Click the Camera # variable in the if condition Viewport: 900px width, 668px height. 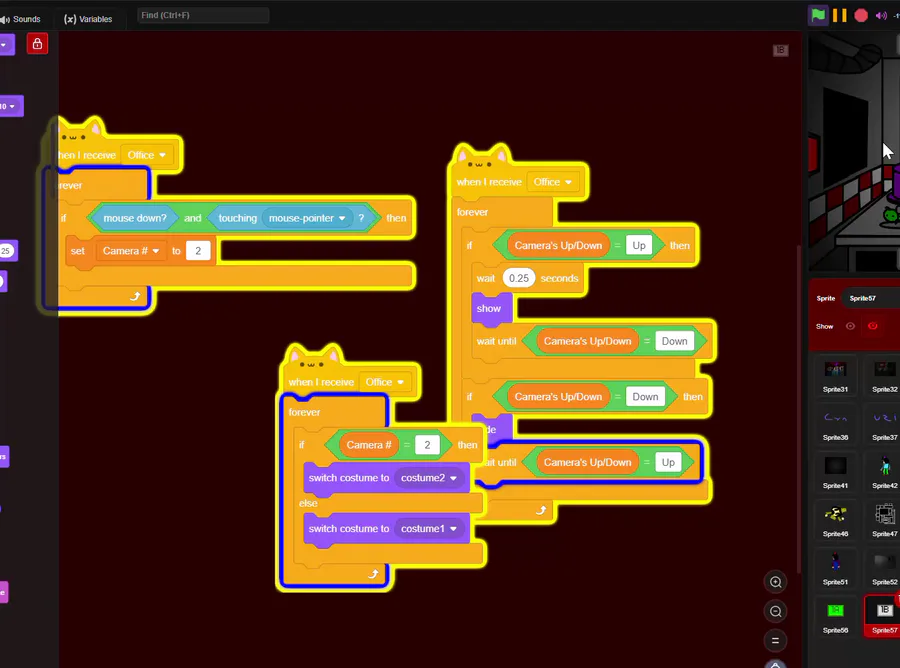[x=368, y=445]
